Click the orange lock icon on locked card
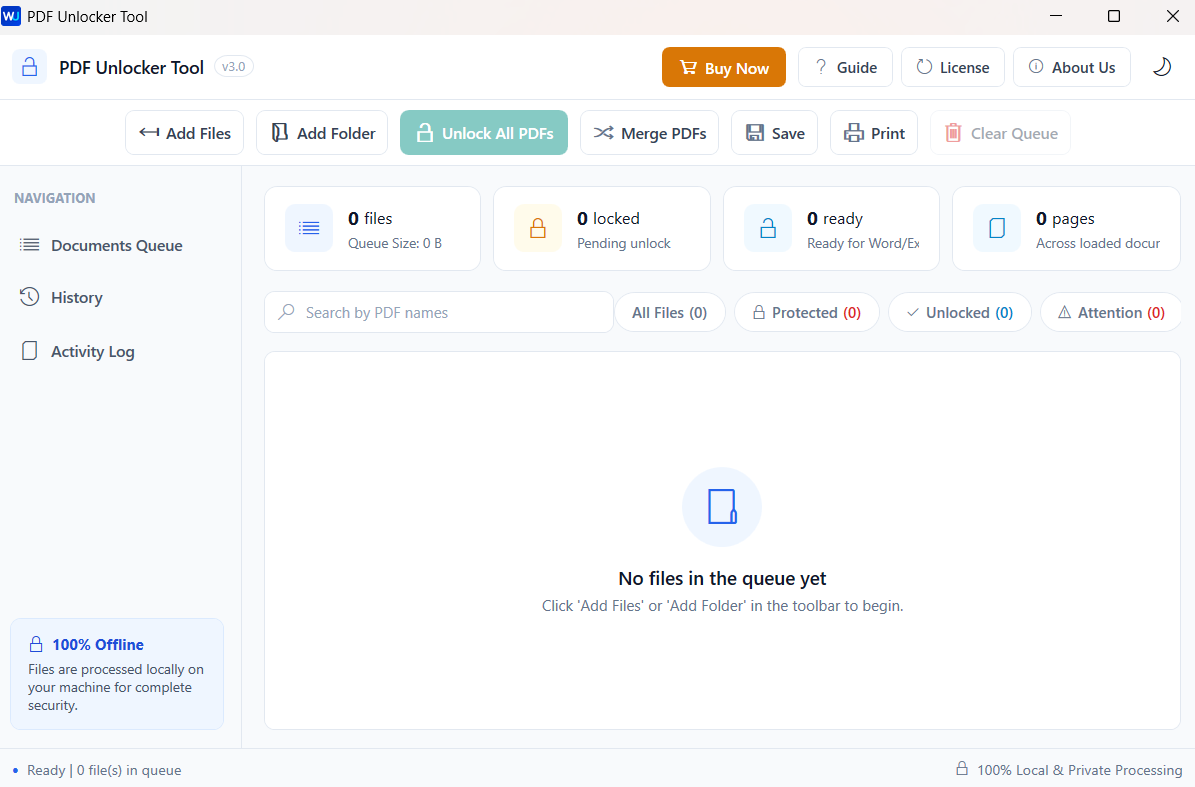1195x787 pixels. coord(538,228)
